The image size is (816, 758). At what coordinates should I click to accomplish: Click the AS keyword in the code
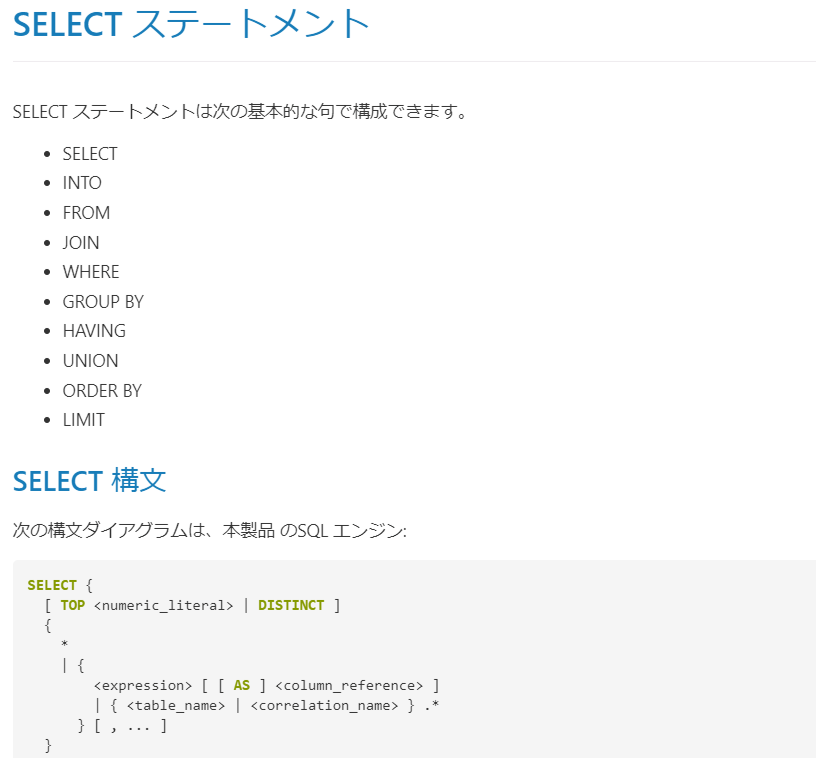pos(242,685)
